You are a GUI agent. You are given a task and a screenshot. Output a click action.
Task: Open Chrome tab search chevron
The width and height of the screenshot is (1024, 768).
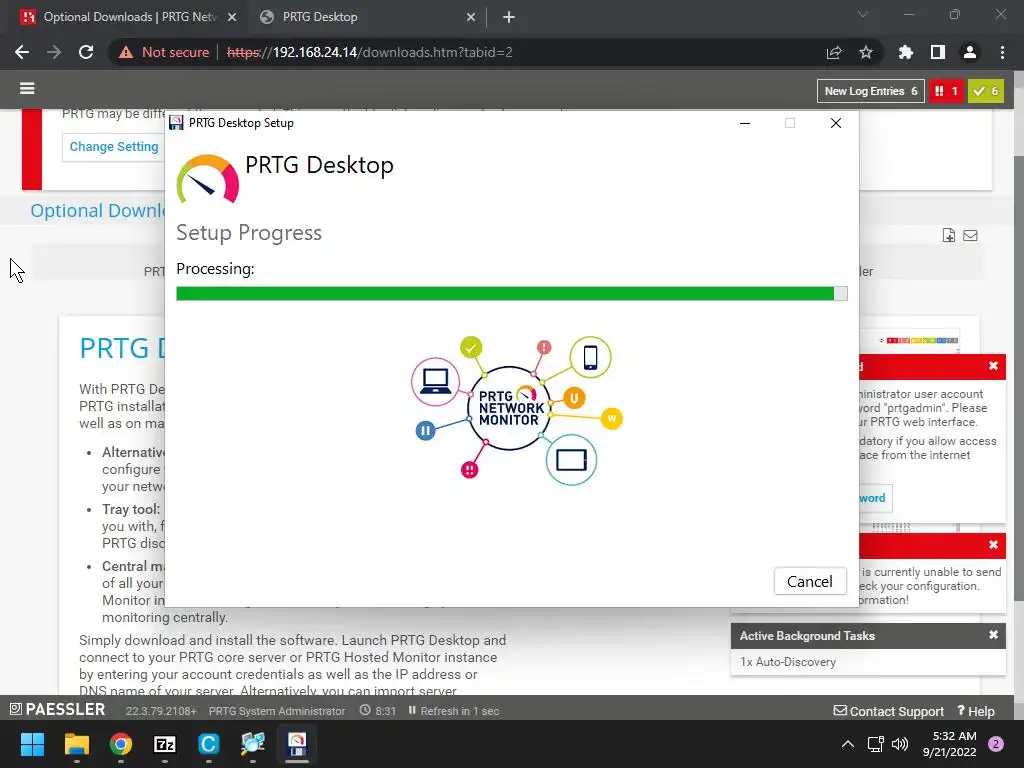click(863, 14)
